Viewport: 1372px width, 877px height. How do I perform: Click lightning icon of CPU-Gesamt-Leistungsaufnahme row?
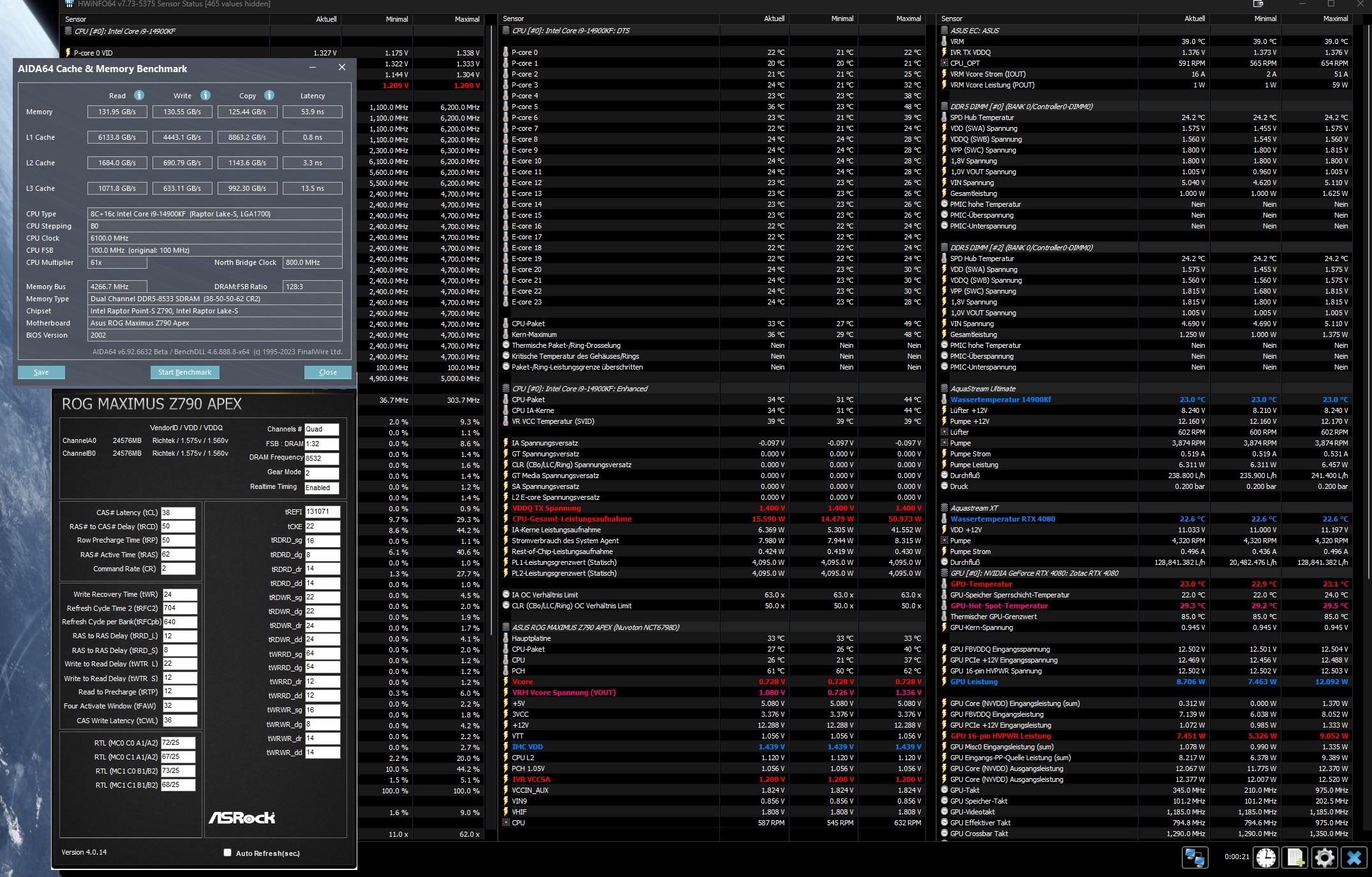506,519
